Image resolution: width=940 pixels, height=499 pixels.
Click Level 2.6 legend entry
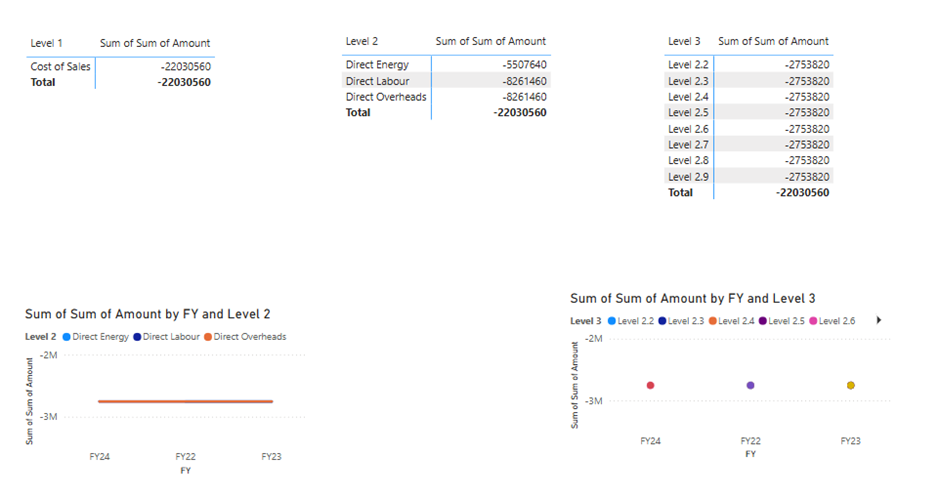click(832, 321)
